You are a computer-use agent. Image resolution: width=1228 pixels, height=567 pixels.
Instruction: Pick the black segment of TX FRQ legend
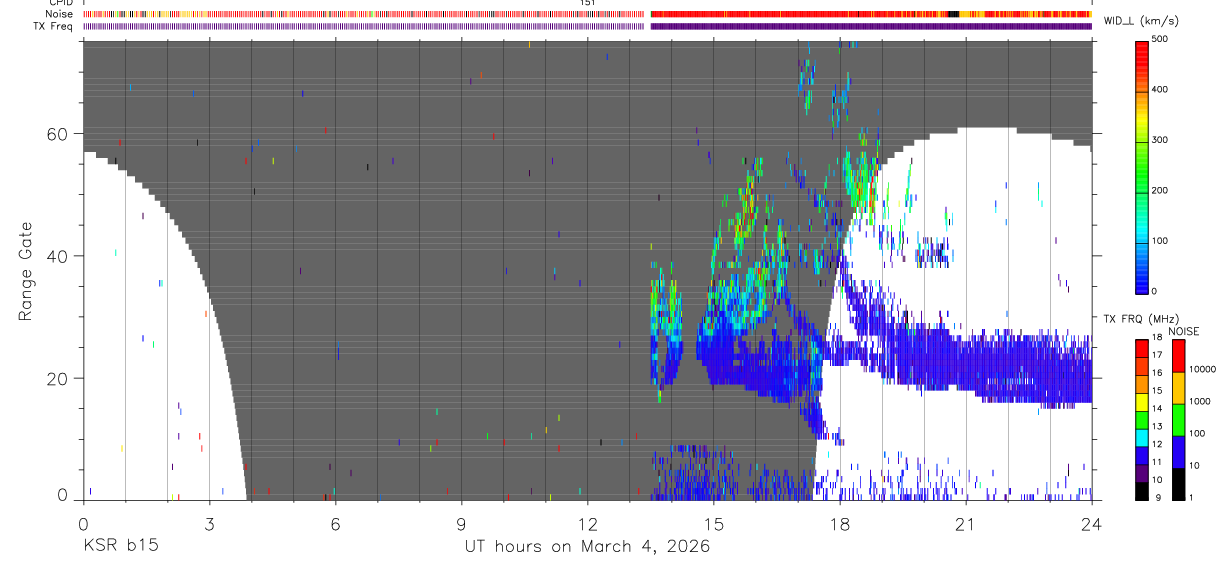(1141, 489)
